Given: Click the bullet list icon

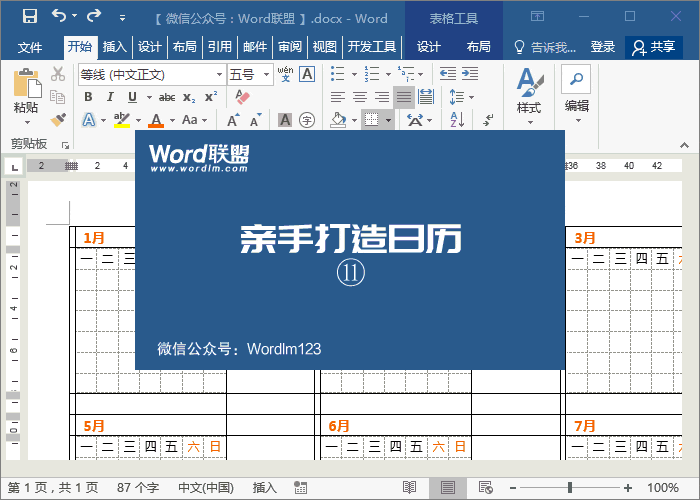Looking at the screenshot, I should tap(338, 74).
